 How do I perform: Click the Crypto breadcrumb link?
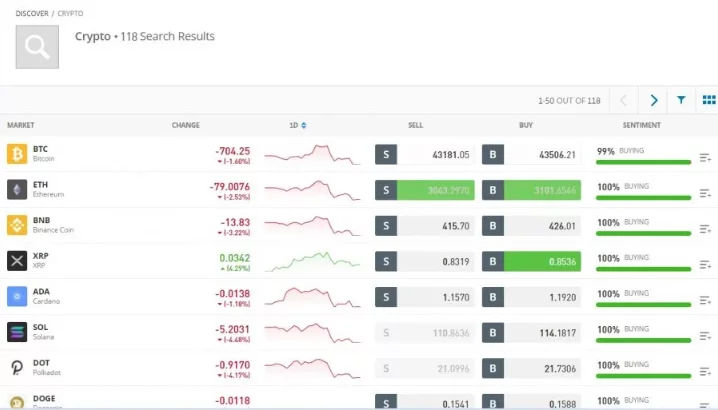(x=71, y=14)
